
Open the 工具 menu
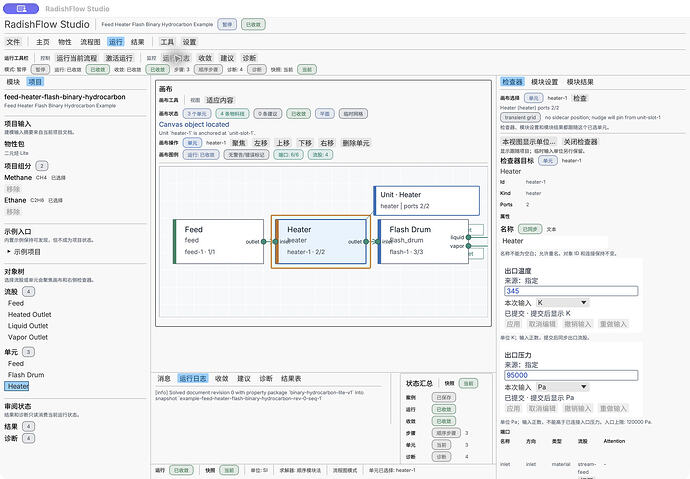coord(167,42)
